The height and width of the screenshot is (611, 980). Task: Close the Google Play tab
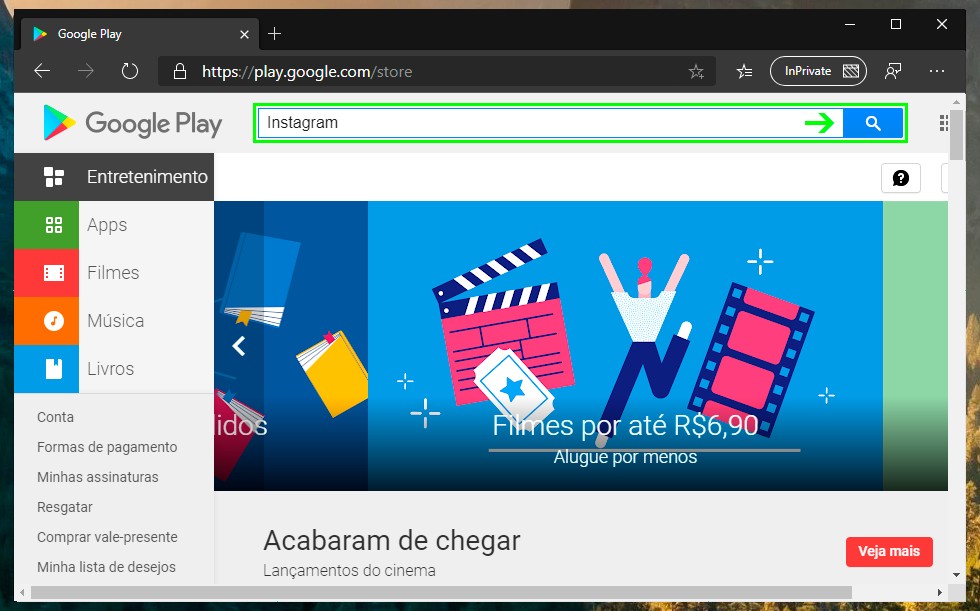[244, 34]
